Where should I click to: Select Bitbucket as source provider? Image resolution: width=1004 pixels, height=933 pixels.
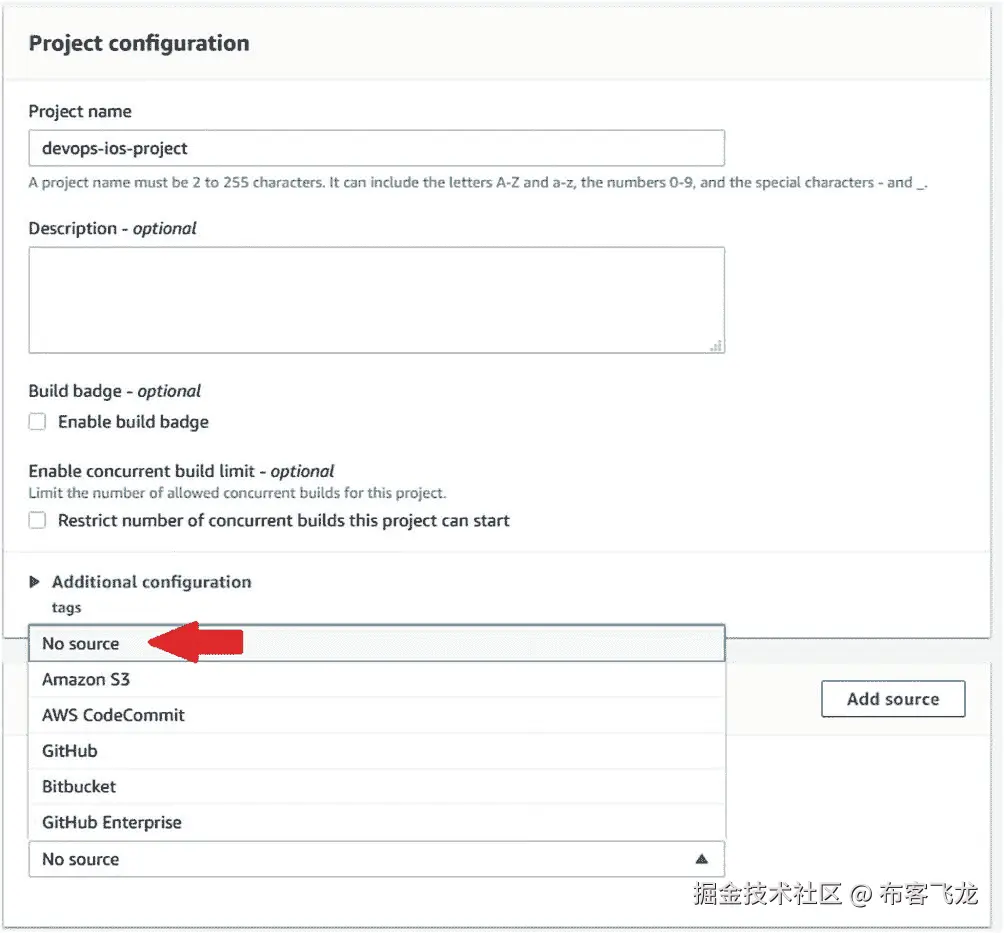click(x=79, y=787)
